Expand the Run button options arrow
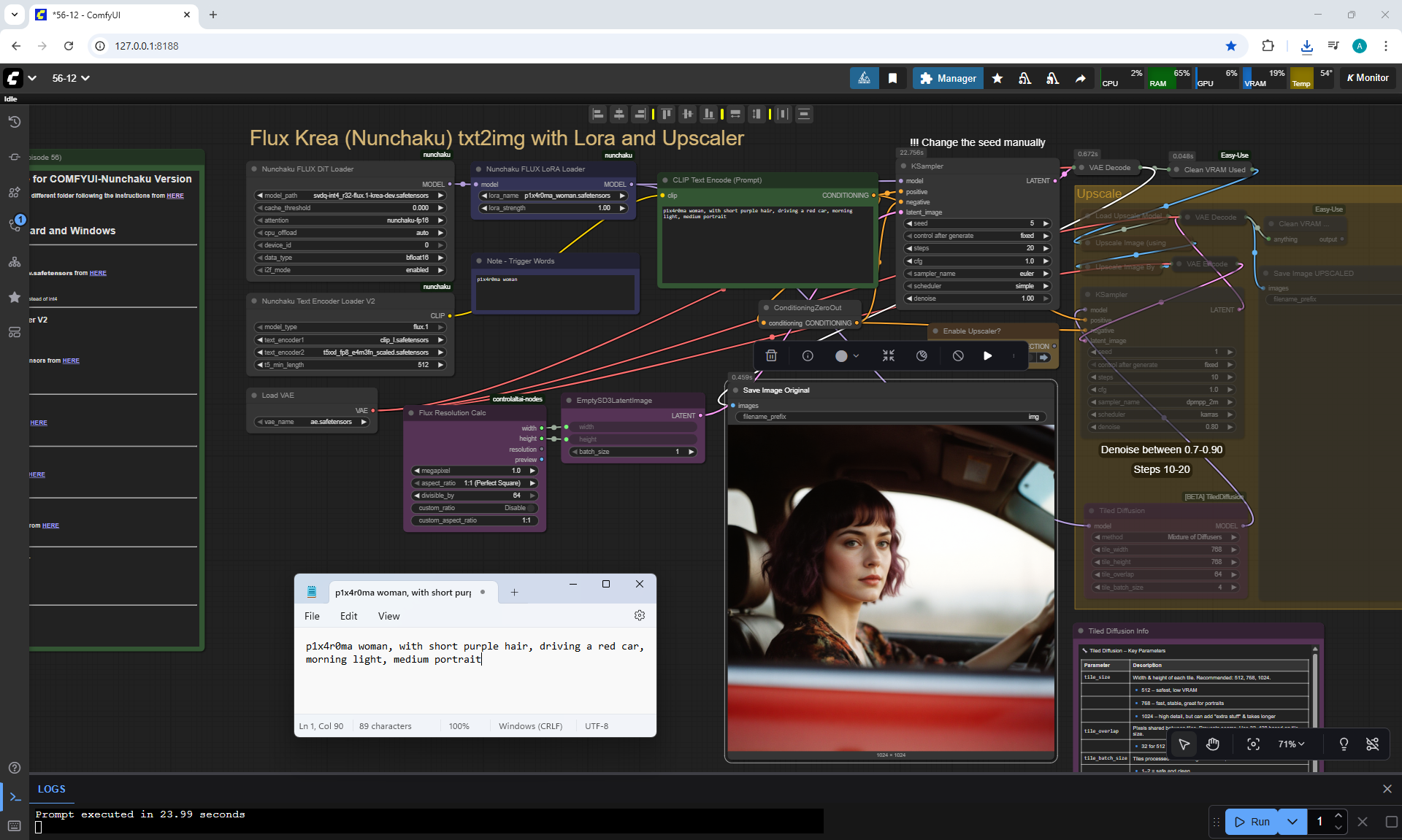 [1292, 822]
